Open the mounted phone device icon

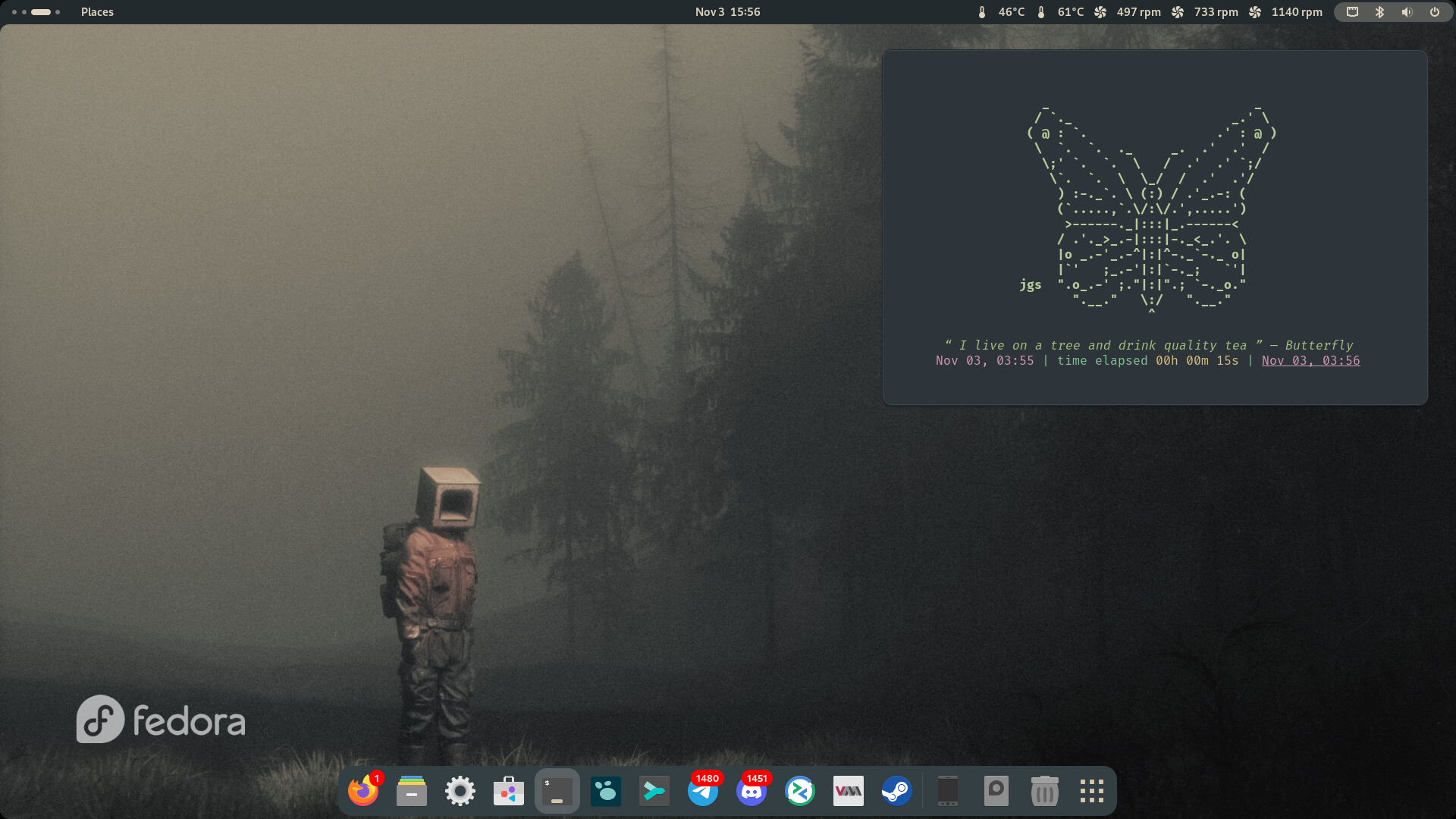[x=948, y=792]
